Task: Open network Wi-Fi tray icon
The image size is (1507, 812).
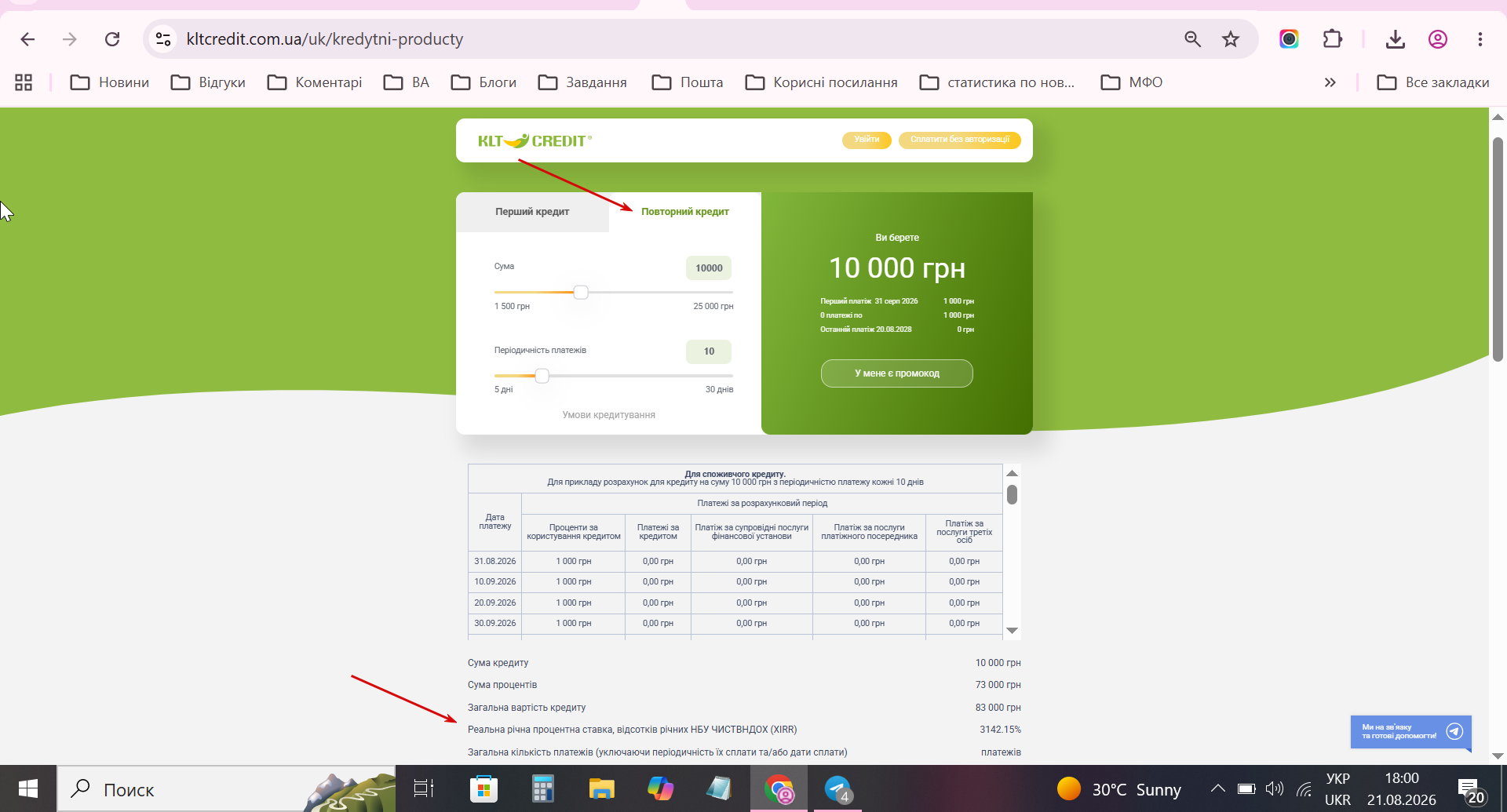Action: (x=1304, y=789)
